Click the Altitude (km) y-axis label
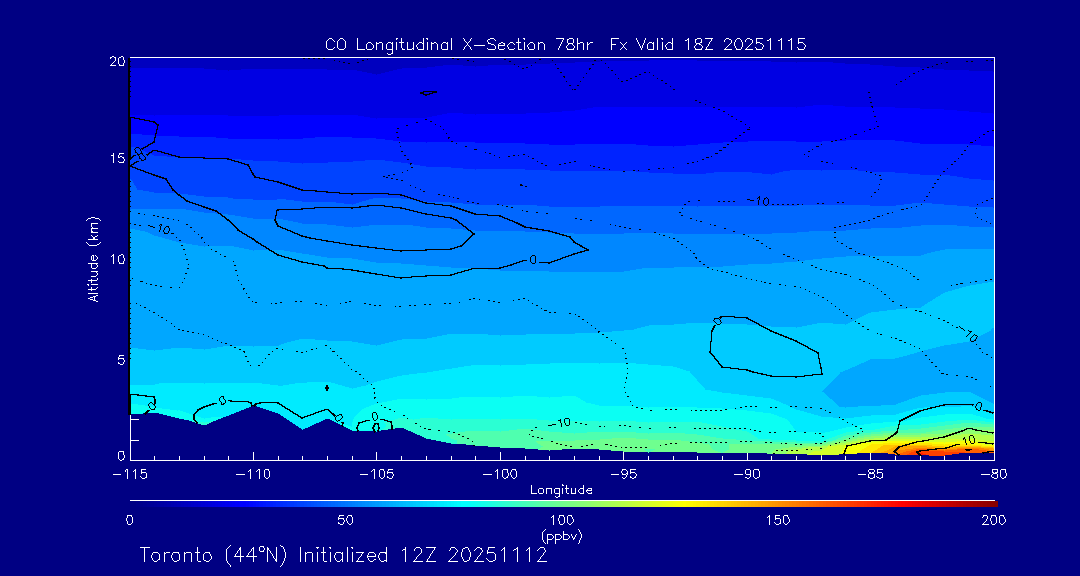Viewport: 1080px width, 576px height. [x=93, y=259]
